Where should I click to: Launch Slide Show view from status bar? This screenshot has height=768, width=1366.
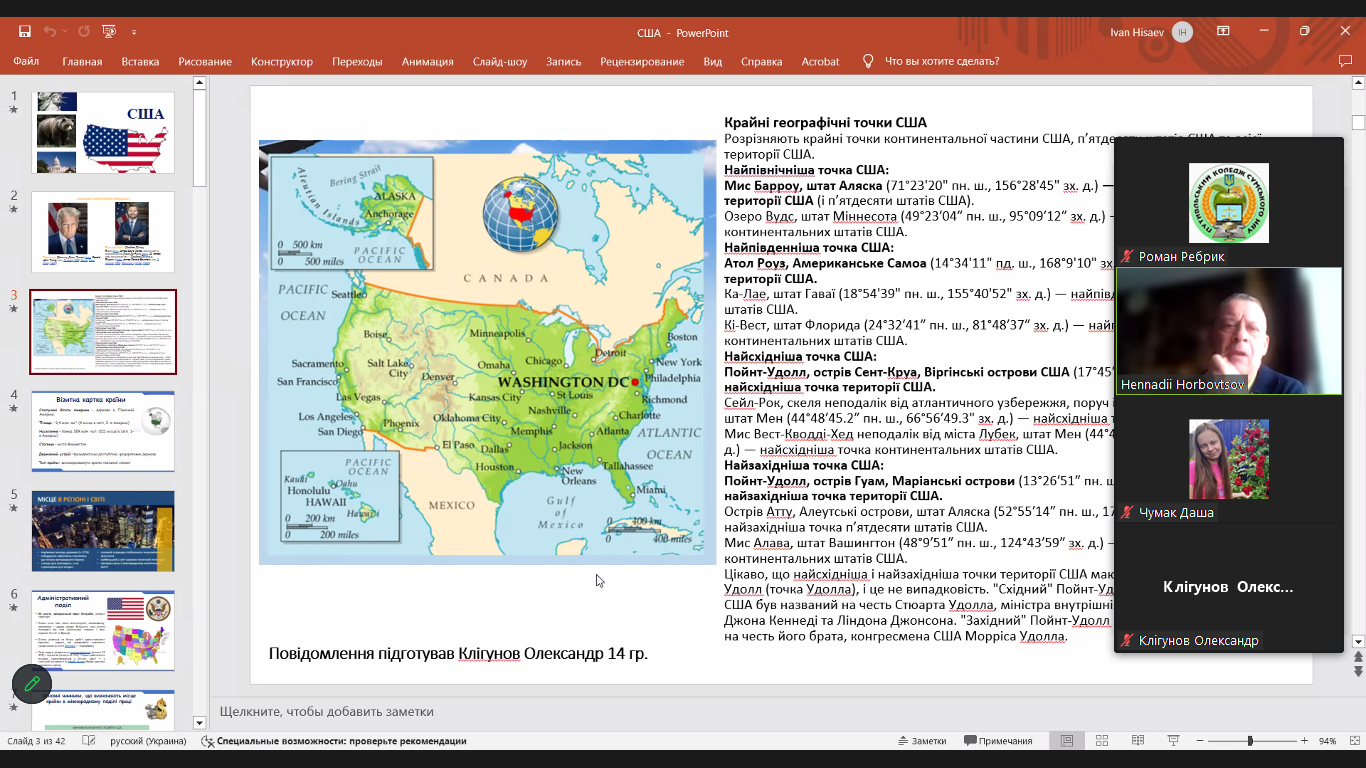pos(1171,741)
